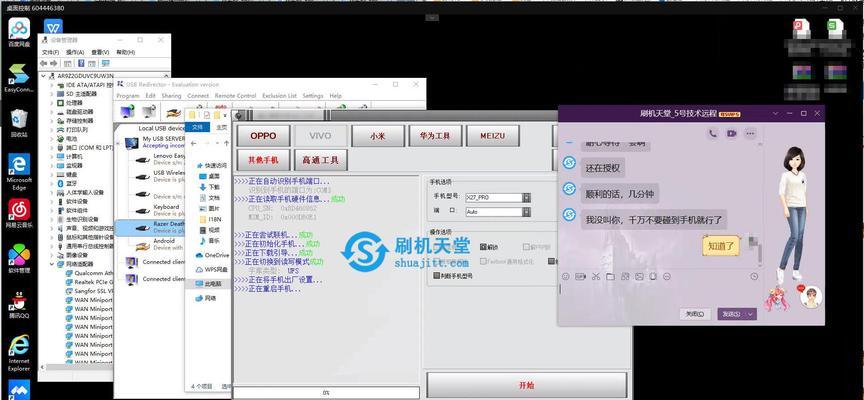
Task: Click the OPPO brand button
Action: (x=263, y=136)
